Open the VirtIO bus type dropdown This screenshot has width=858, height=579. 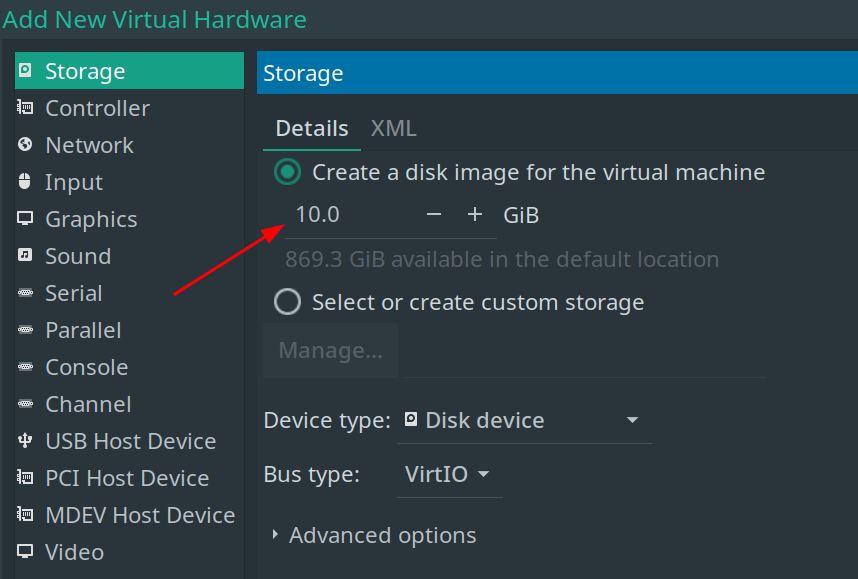[x=449, y=474]
